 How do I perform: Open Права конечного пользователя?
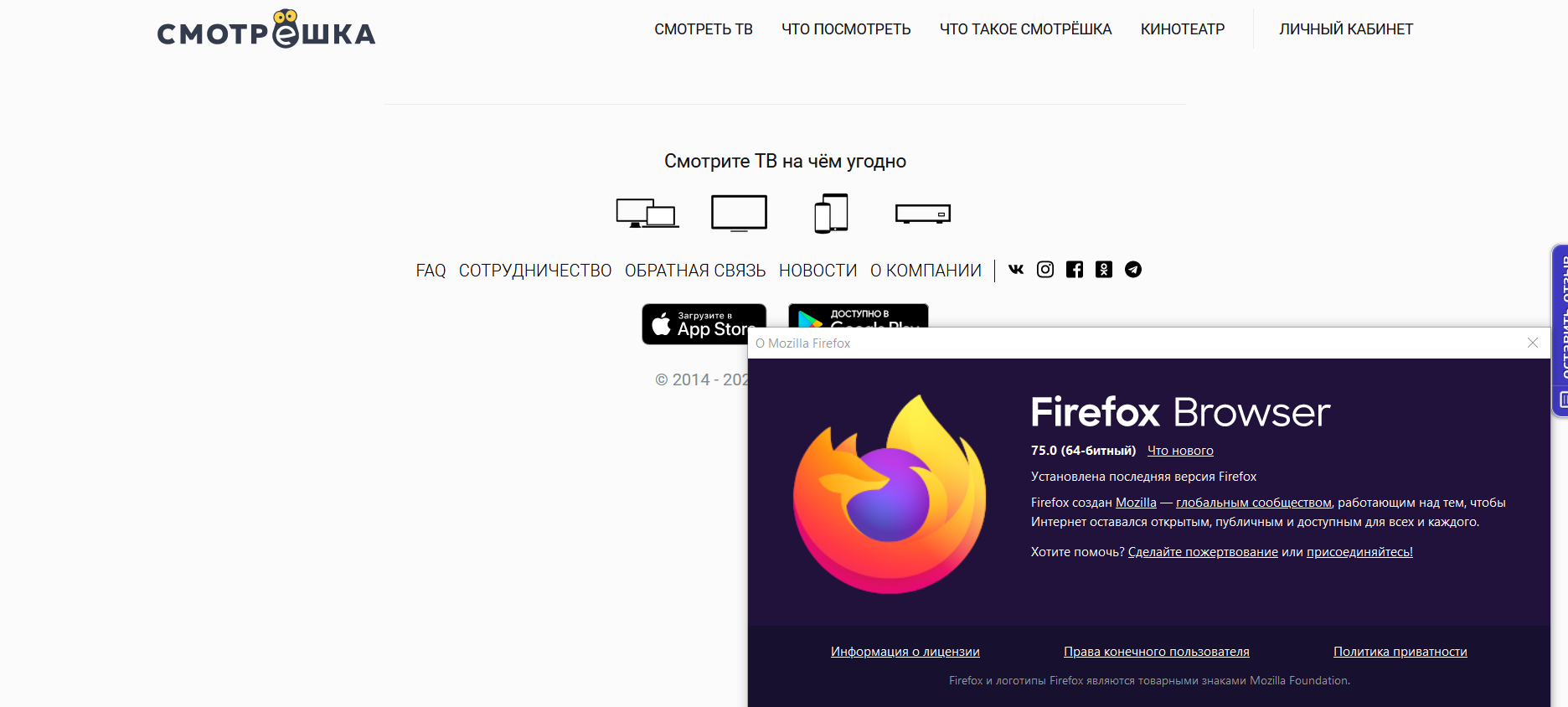click(x=1157, y=652)
